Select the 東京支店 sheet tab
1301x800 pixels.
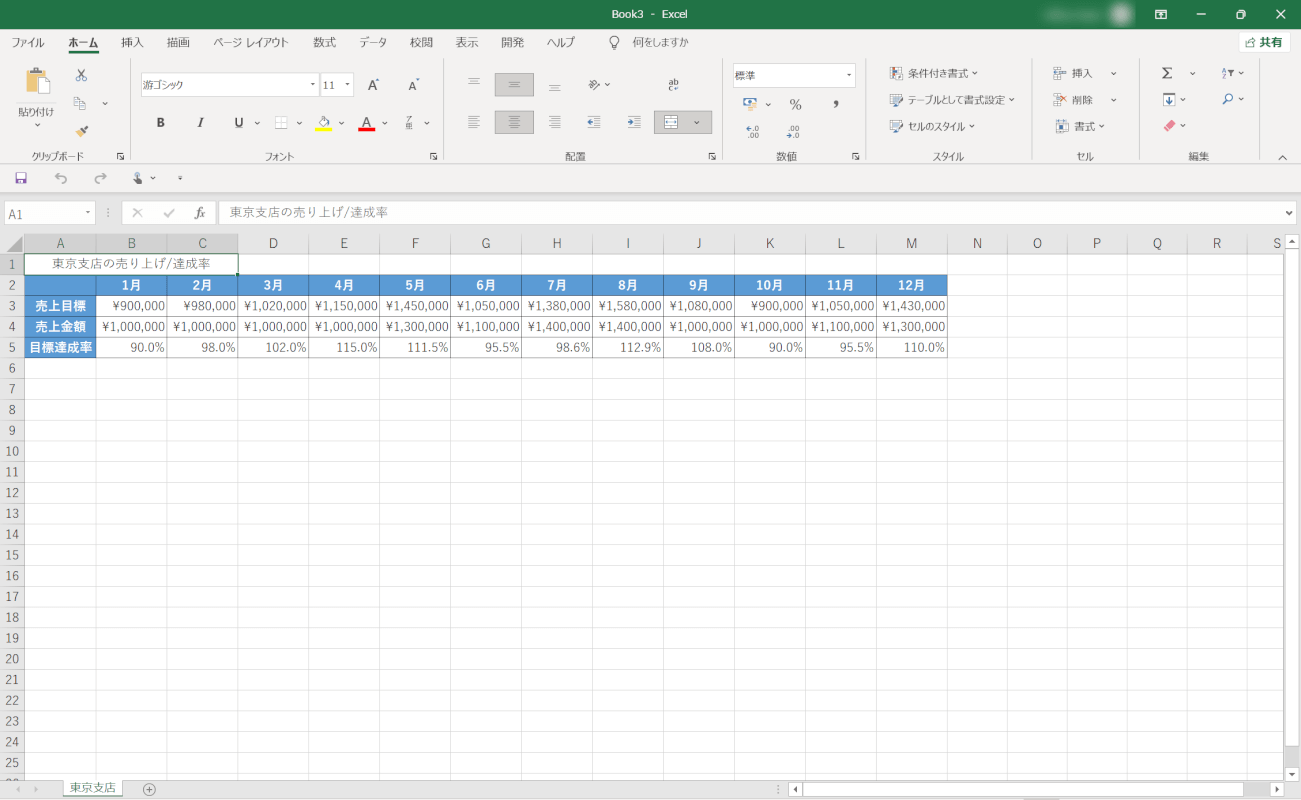(x=93, y=788)
